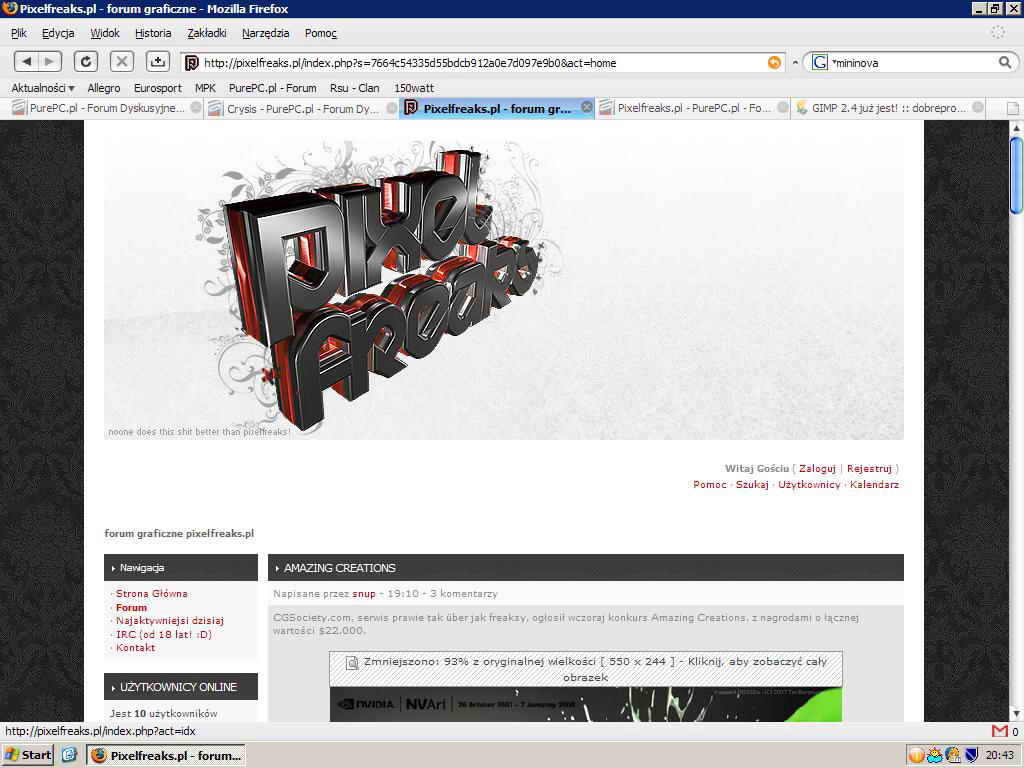Click the tray-with-arrow toolbar button beside Stop
Screen dimensions: 1024x768
click(x=157, y=62)
